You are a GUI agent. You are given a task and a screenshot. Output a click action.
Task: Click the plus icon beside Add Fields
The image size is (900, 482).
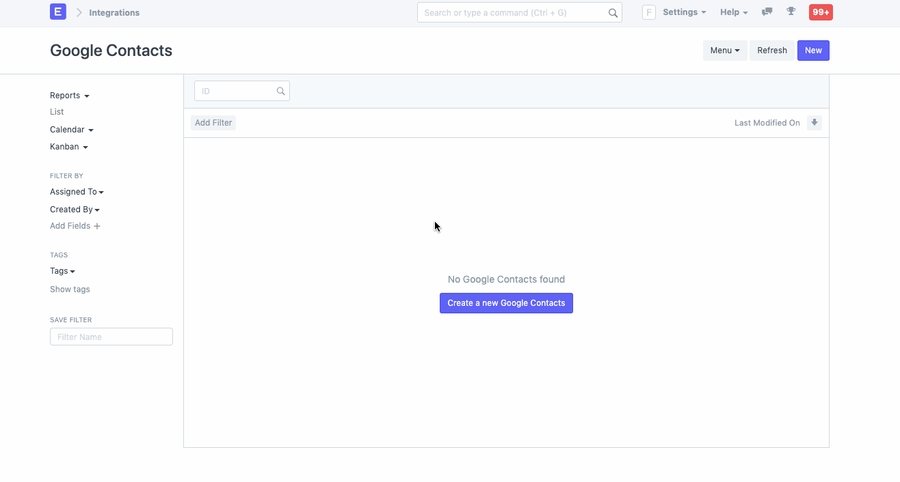pyautogui.click(x=97, y=227)
